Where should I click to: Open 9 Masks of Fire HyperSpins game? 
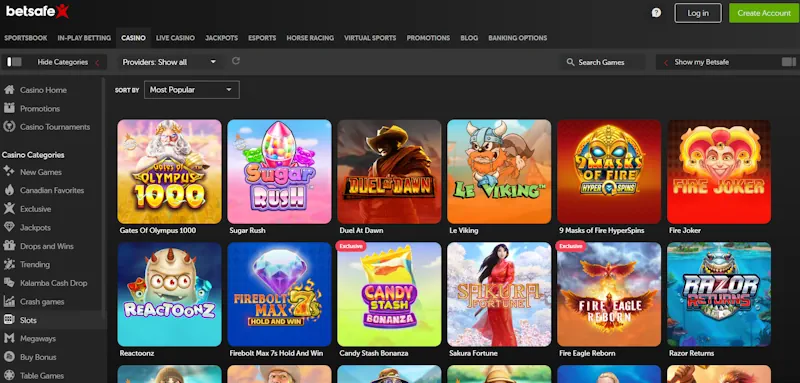click(609, 171)
